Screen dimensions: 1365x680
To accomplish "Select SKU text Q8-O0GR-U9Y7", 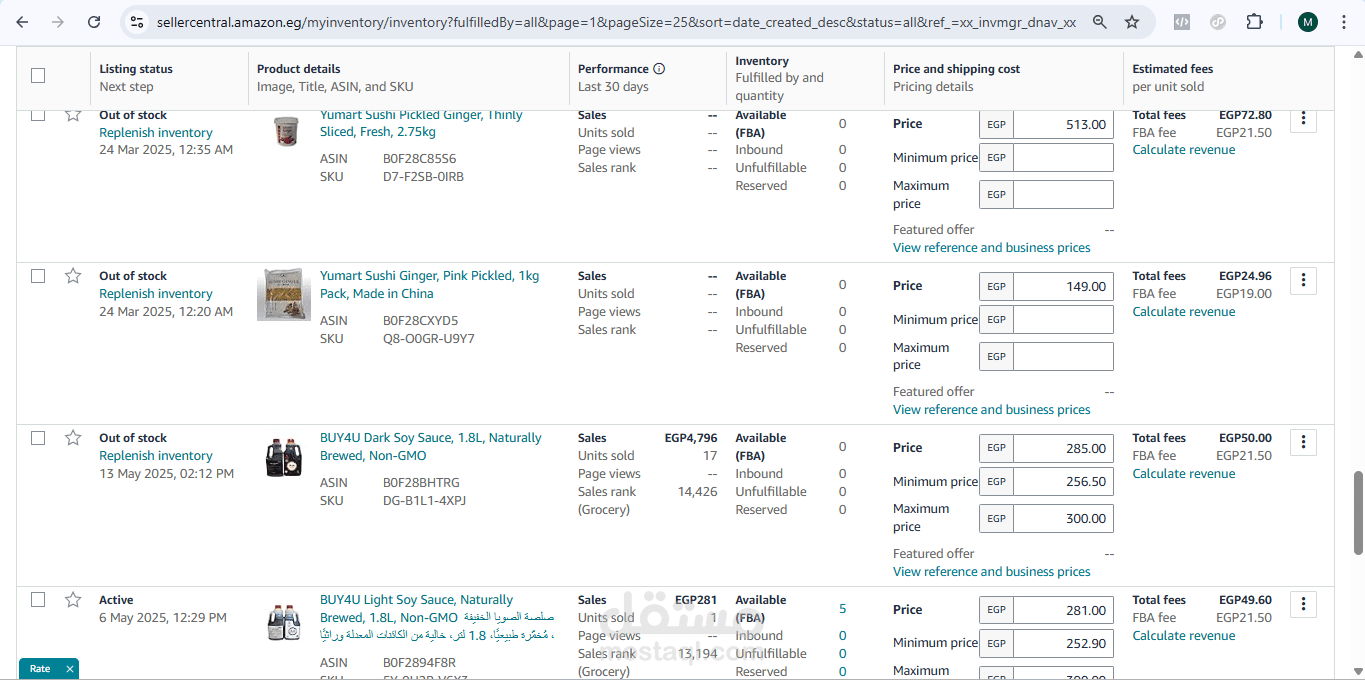I will click(429, 339).
